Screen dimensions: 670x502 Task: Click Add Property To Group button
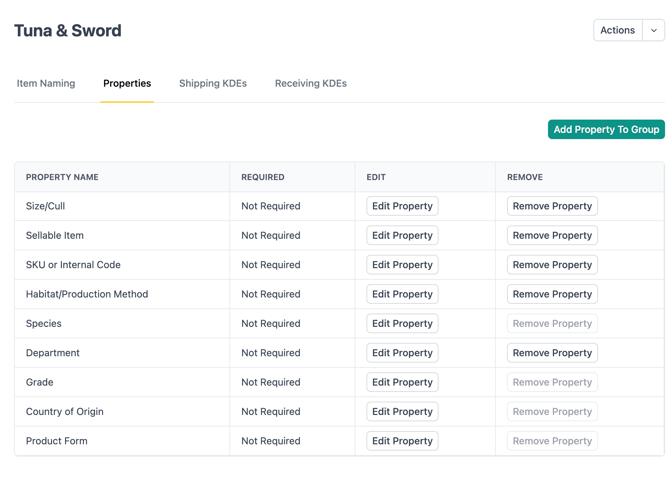606,130
